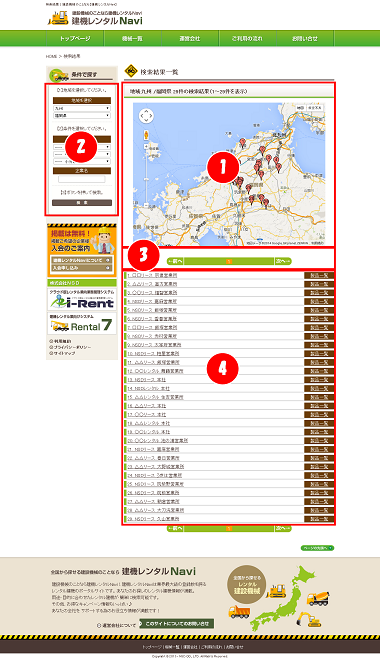Go to next page with 次へ button

point(283,261)
